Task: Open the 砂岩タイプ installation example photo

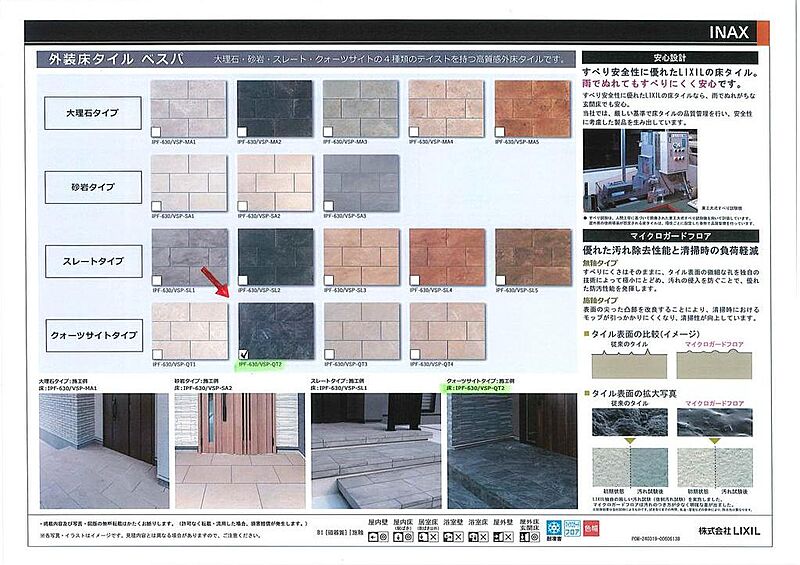Action: tap(240, 451)
